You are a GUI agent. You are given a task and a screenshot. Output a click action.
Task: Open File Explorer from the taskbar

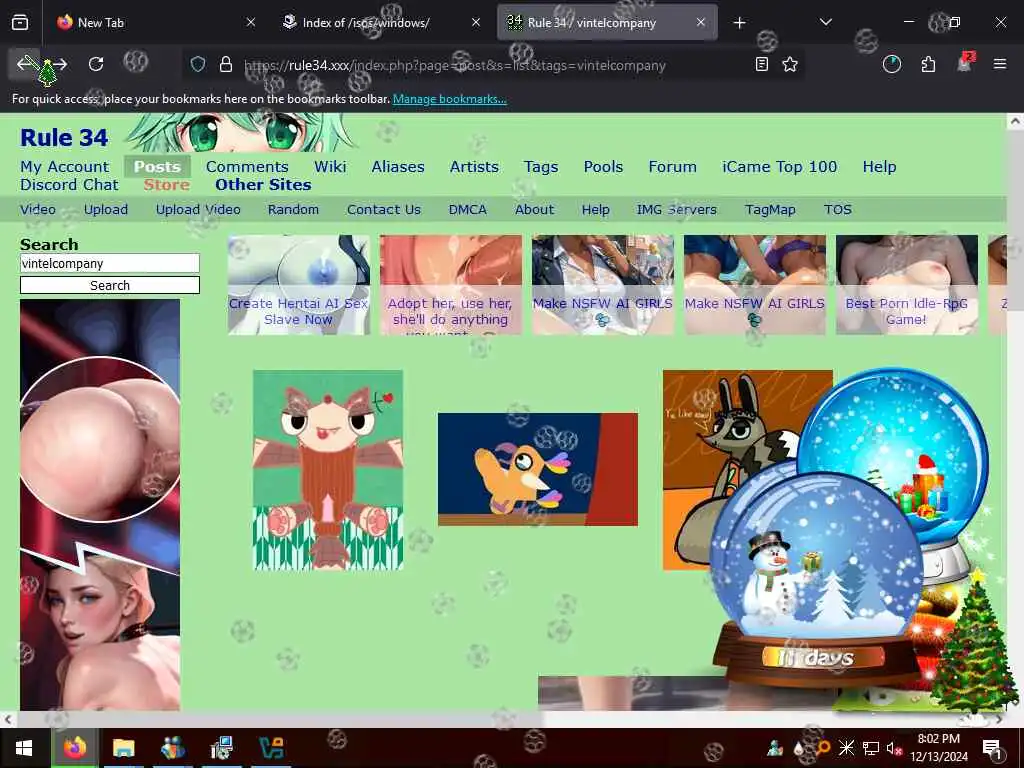tap(123, 748)
